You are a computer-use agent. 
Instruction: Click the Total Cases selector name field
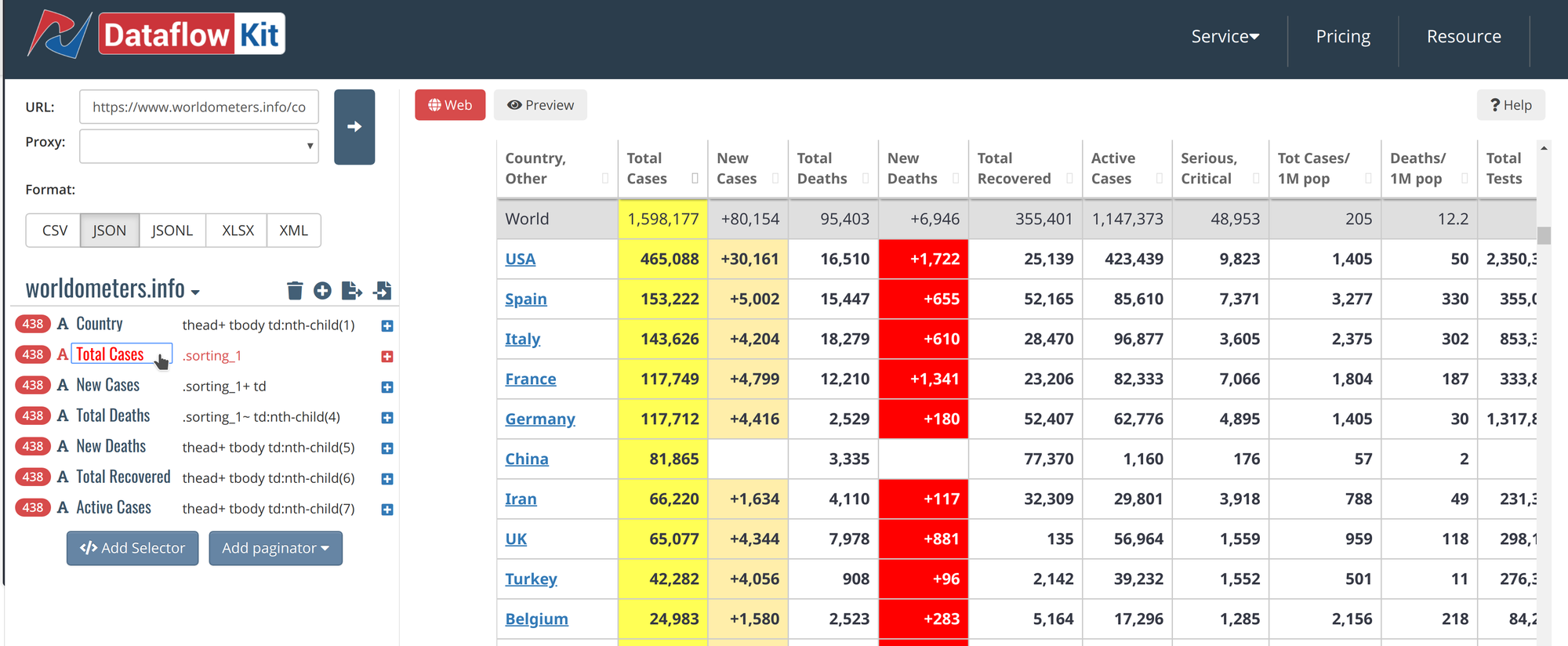coord(122,354)
